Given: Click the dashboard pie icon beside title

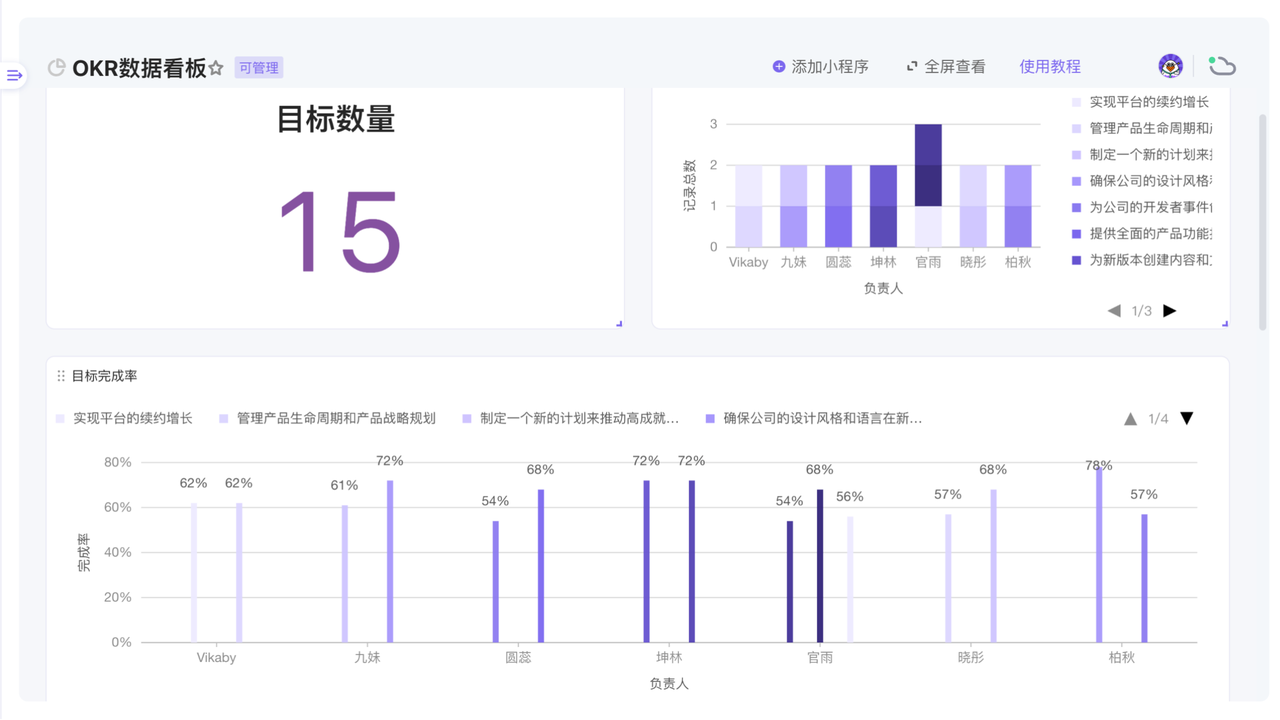Looking at the screenshot, I should tap(57, 68).
